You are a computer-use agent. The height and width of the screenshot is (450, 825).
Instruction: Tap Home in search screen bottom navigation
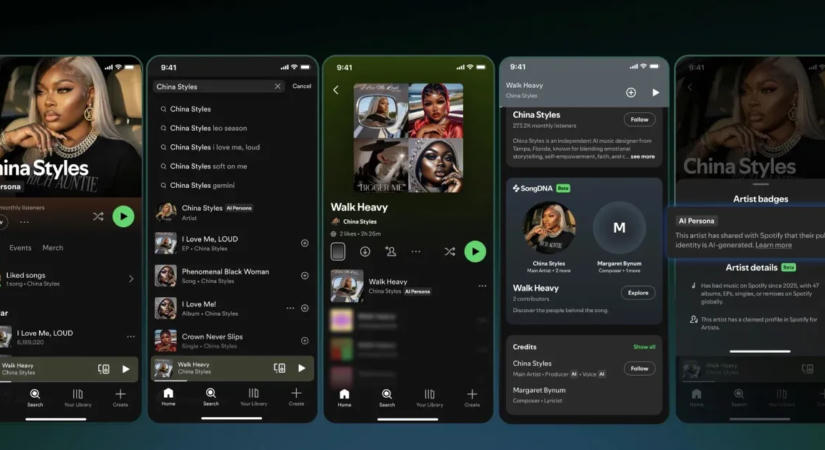pyautogui.click(x=168, y=396)
